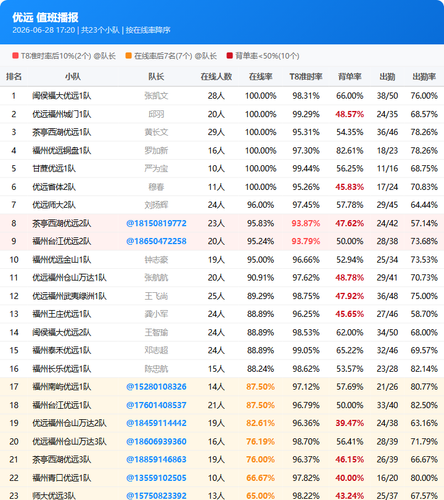Click the red 45.65% value

pyautogui.click(x=350, y=314)
